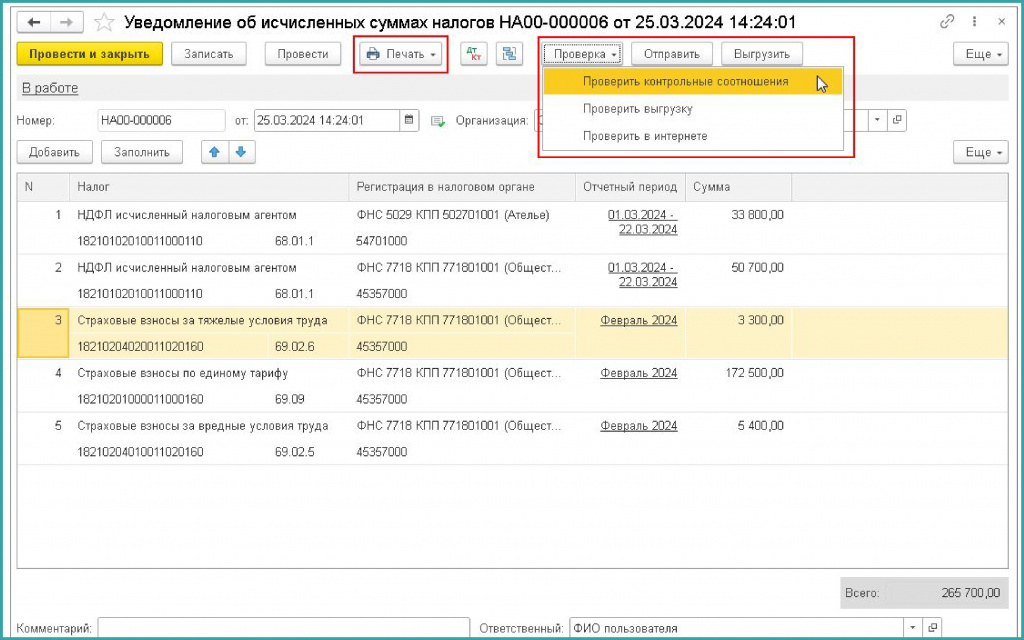Copy link to document icon
The image size is (1024, 640).
click(x=947, y=22)
